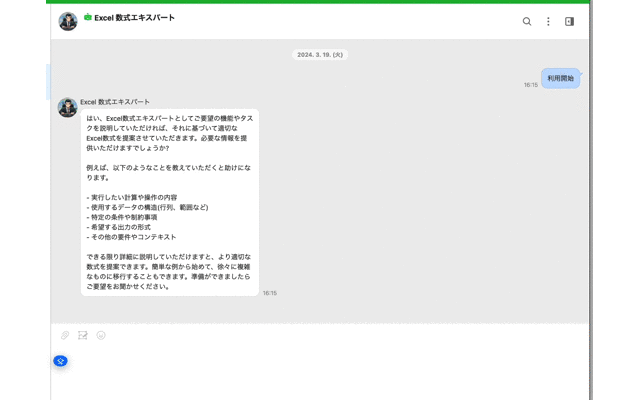Click the screen capture icon
The height and width of the screenshot is (400, 640).
(83, 335)
